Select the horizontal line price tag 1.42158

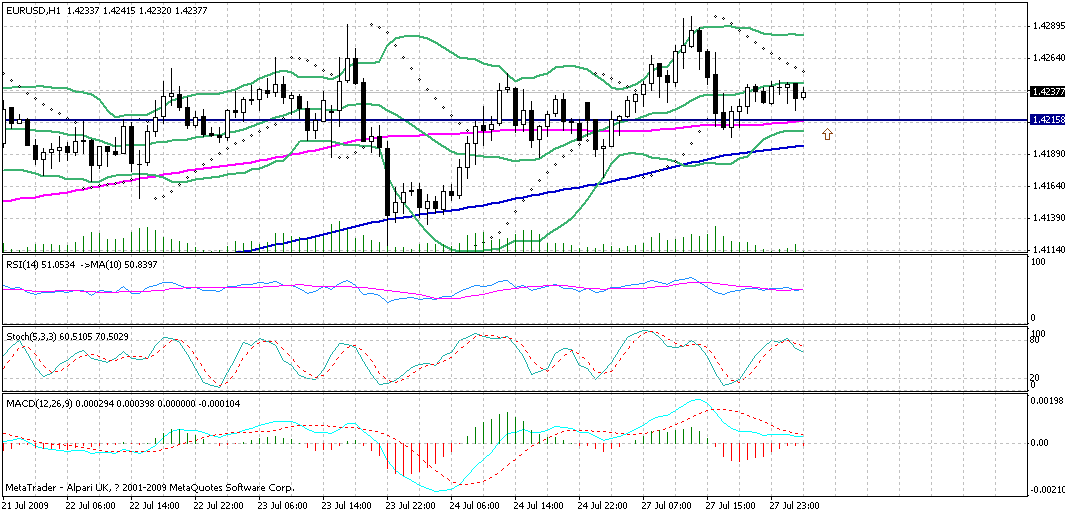(x=1045, y=119)
